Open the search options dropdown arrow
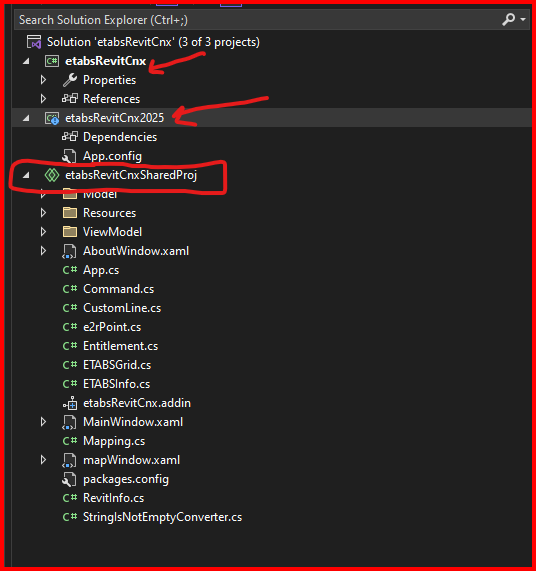The image size is (536, 571). coord(523,19)
